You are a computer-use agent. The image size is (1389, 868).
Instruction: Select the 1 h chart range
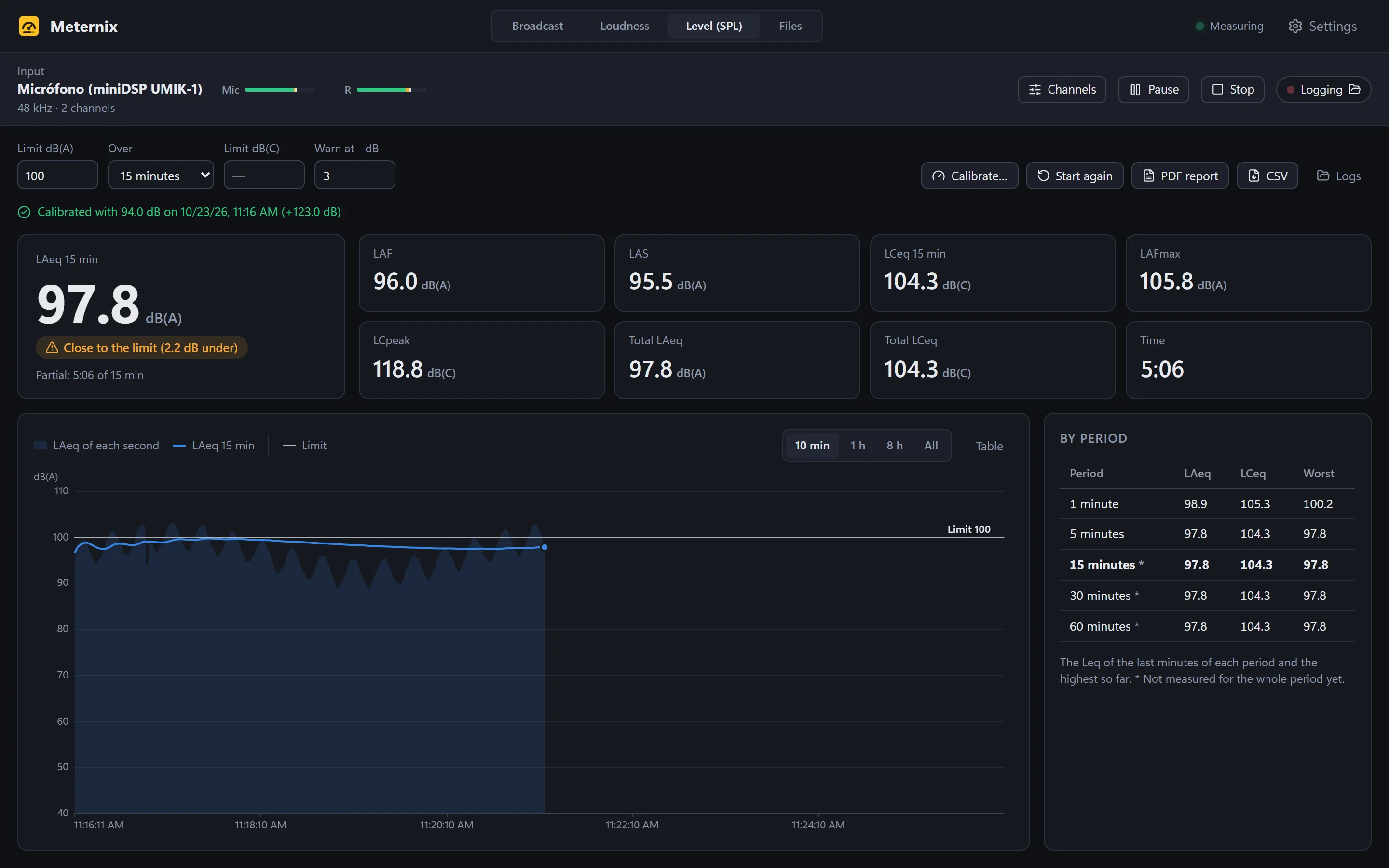(858, 446)
